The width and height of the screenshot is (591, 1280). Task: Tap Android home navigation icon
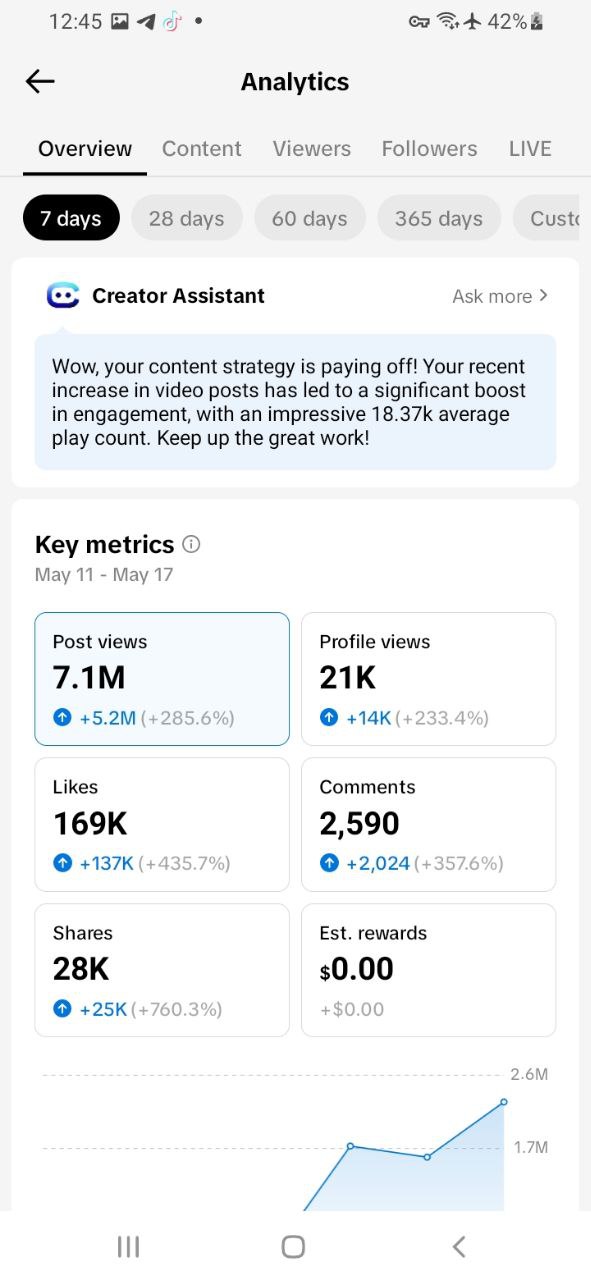click(x=293, y=1246)
